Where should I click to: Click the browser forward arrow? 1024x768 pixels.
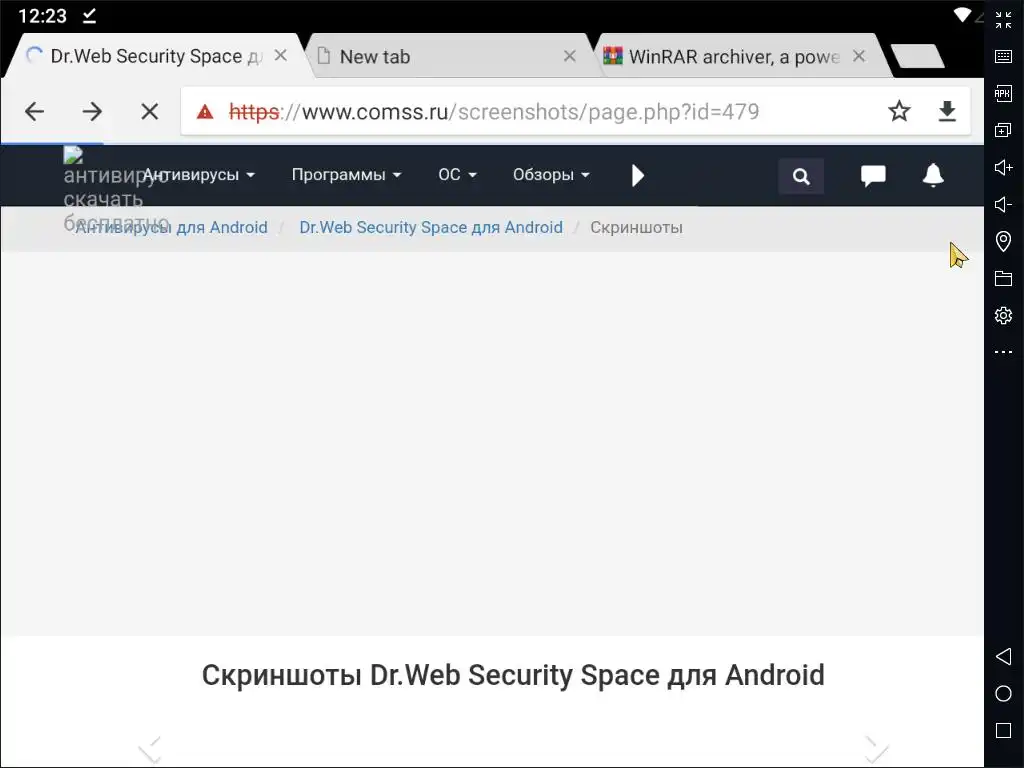coord(92,111)
